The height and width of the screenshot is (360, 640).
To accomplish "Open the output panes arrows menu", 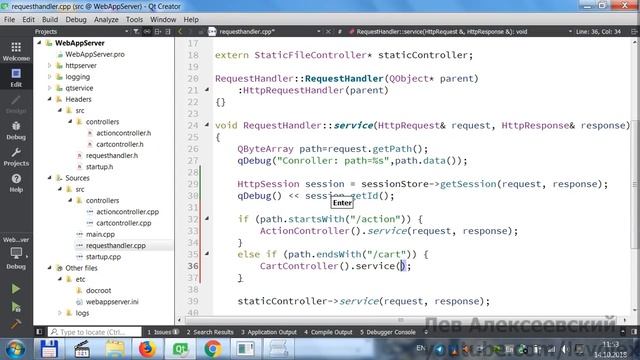I will 426,332.
